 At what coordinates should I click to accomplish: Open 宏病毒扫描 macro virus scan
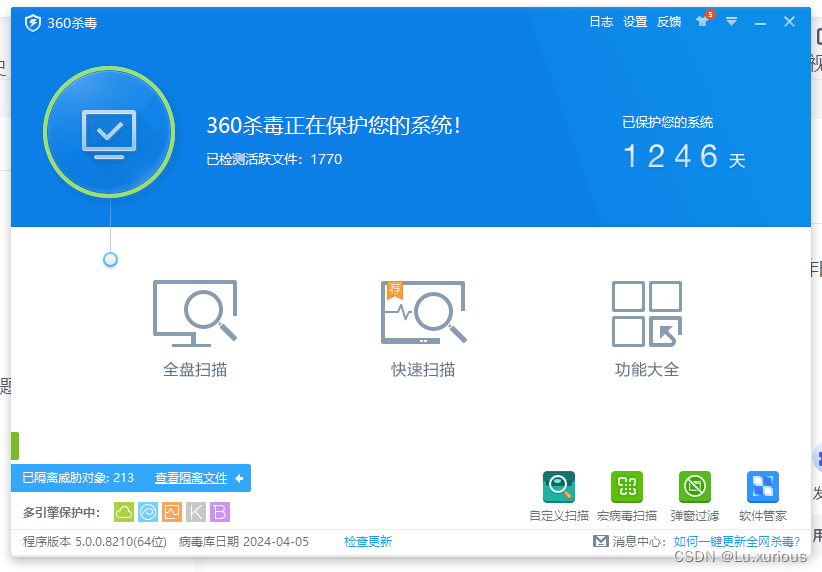coord(627,496)
